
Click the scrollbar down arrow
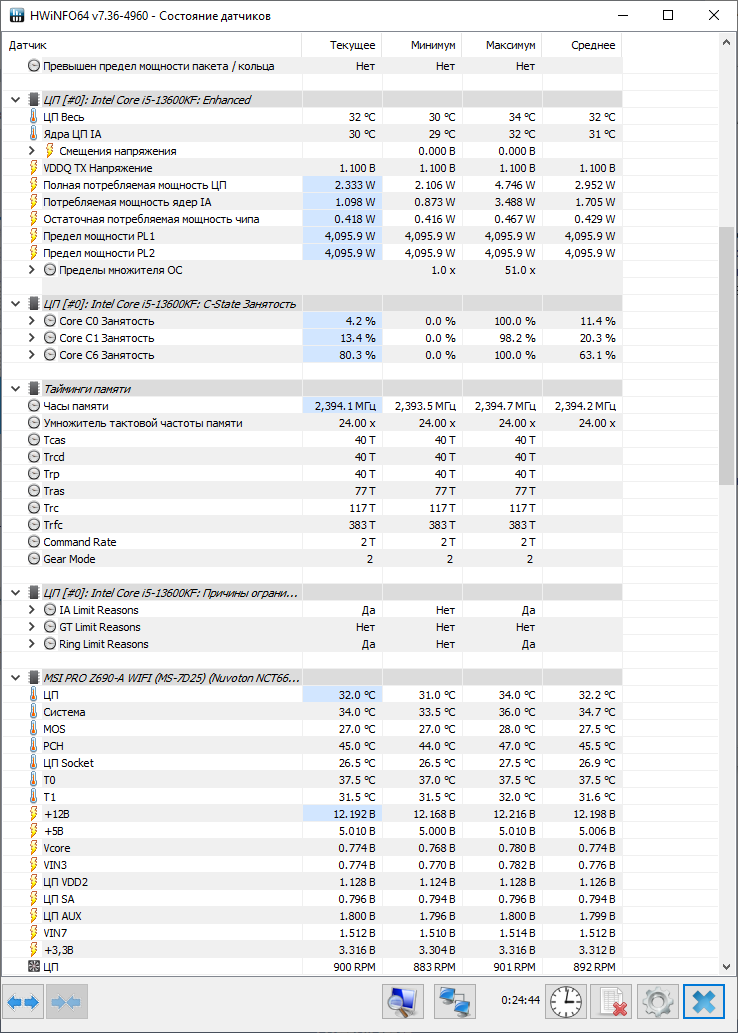point(727,966)
